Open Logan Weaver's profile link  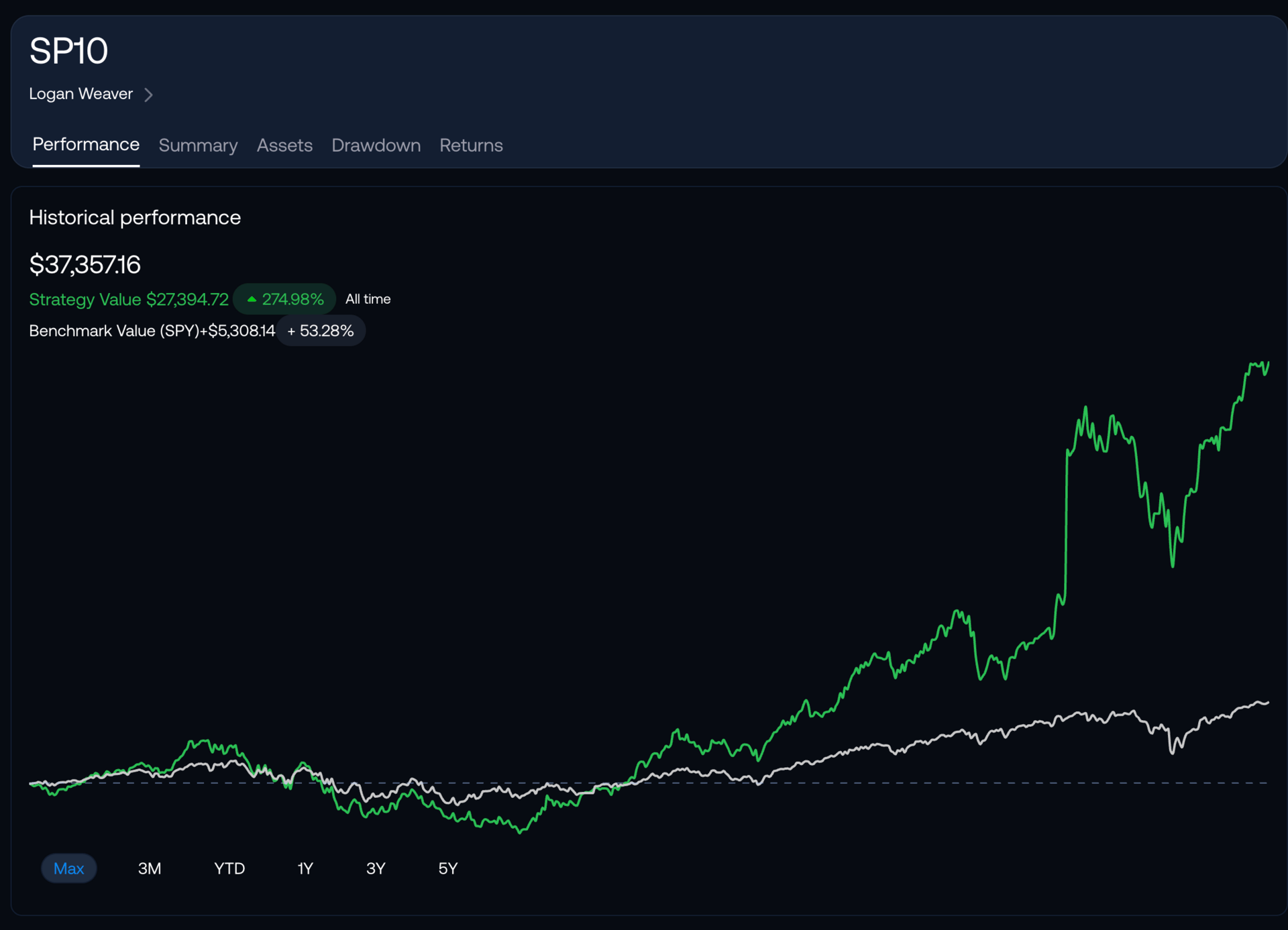tap(80, 94)
